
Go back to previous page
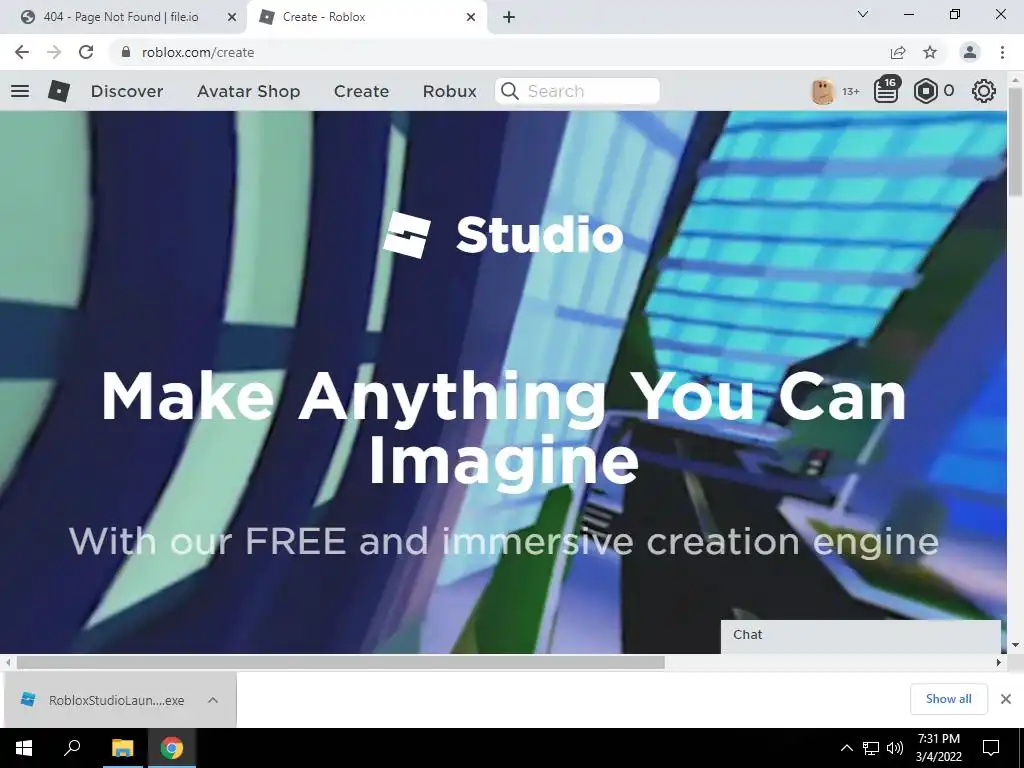coord(22,52)
